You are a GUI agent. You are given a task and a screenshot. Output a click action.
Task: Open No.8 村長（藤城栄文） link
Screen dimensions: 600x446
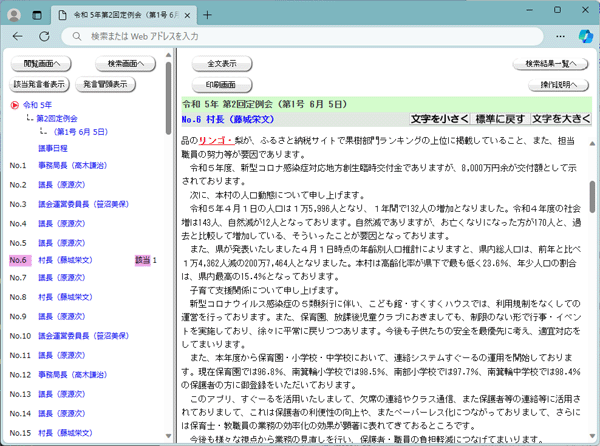pos(65,297)
